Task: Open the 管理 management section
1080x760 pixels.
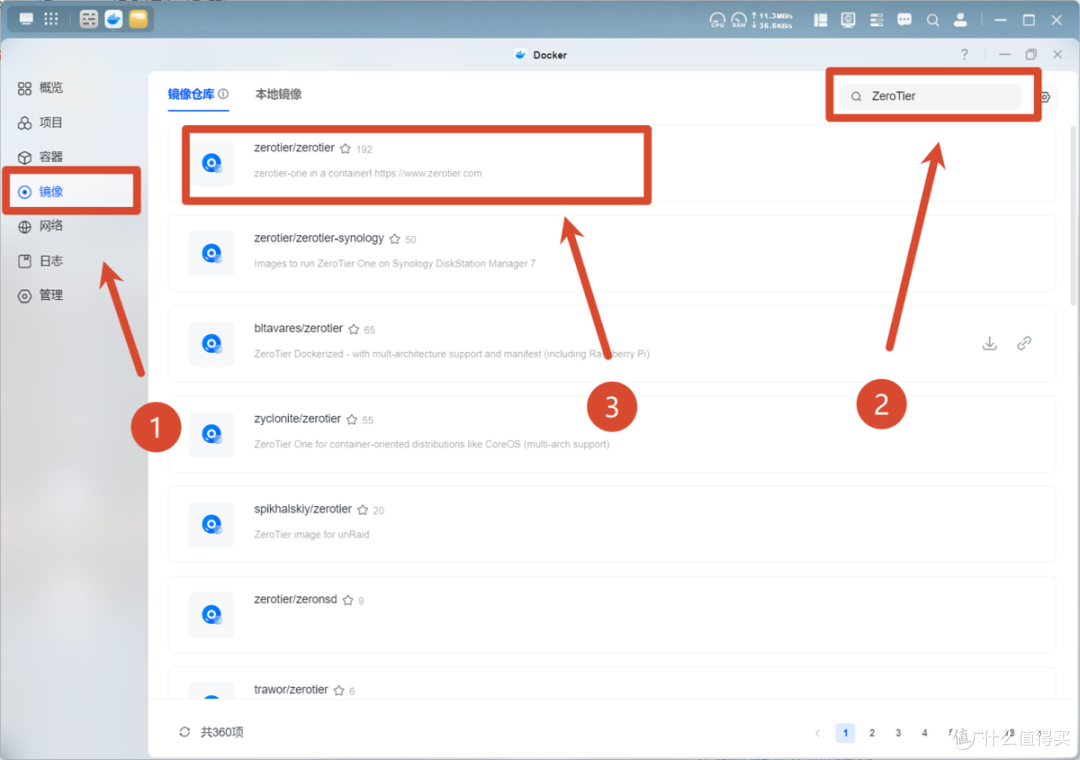Action: point(41,295)
